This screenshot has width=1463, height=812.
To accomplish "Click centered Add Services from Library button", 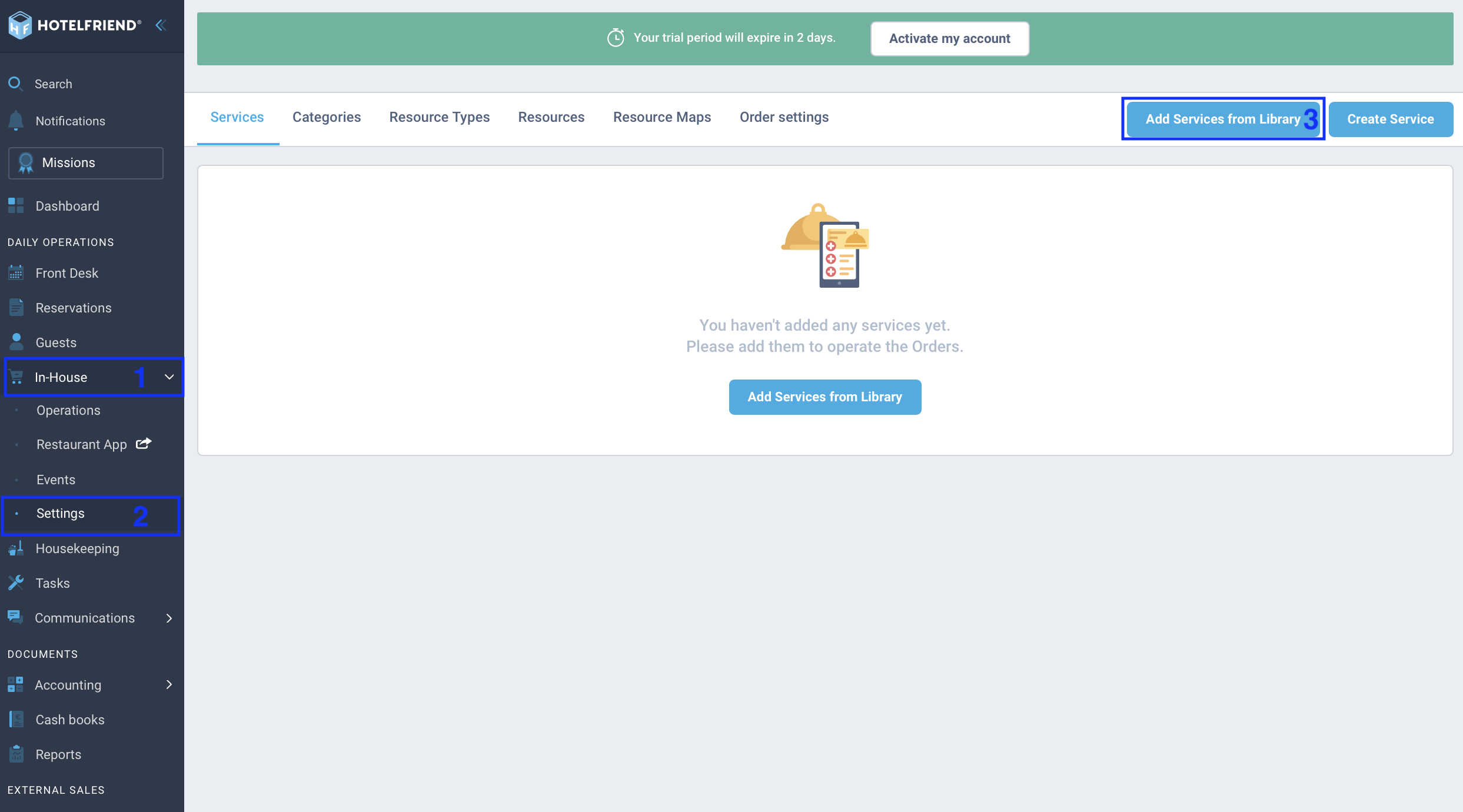I will pos(825,397).
